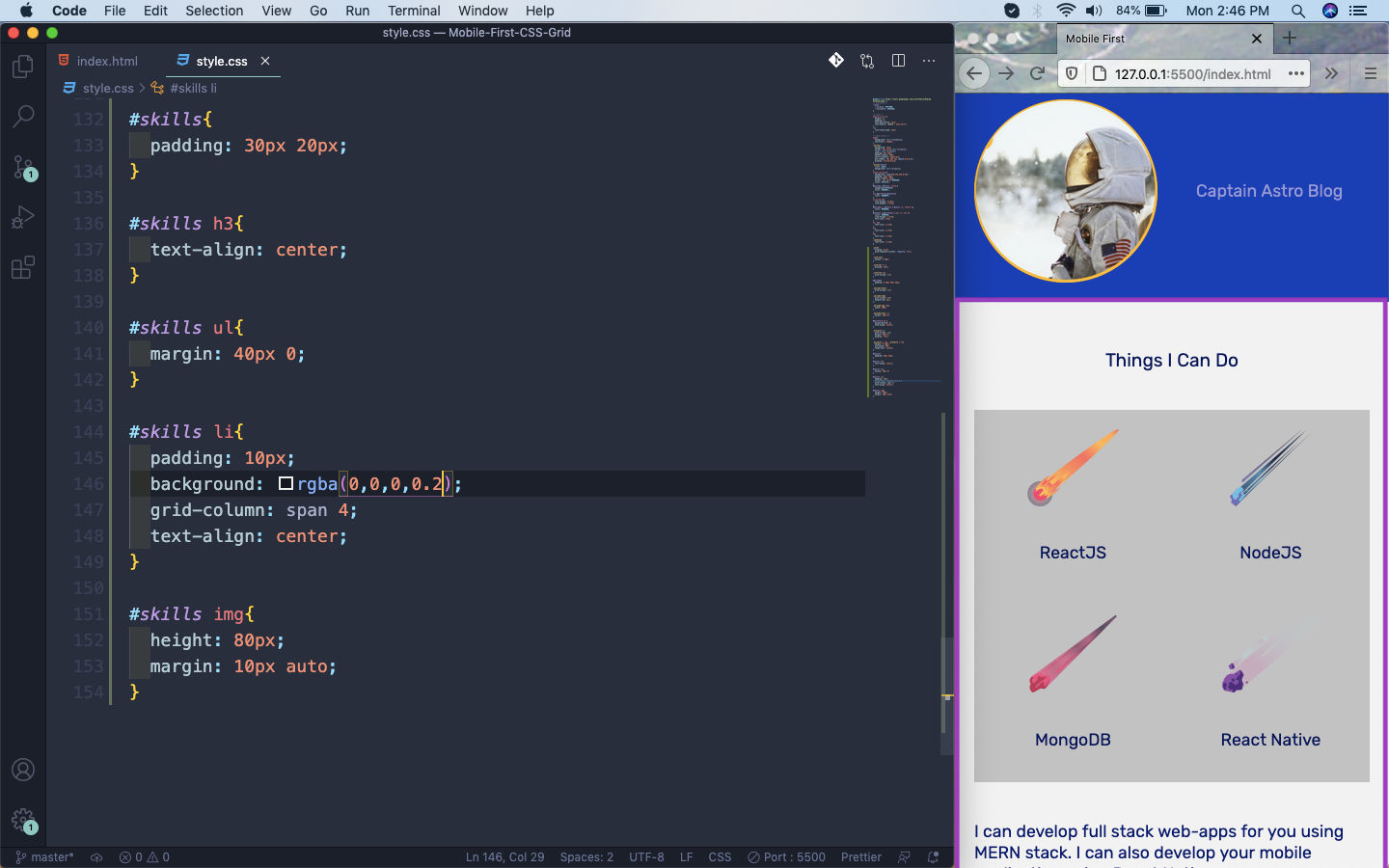Click the astronaut profile picture

1065,191
